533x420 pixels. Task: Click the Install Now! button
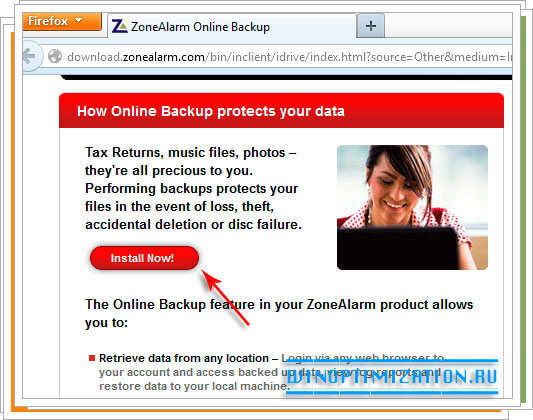[x=144, y=258]
